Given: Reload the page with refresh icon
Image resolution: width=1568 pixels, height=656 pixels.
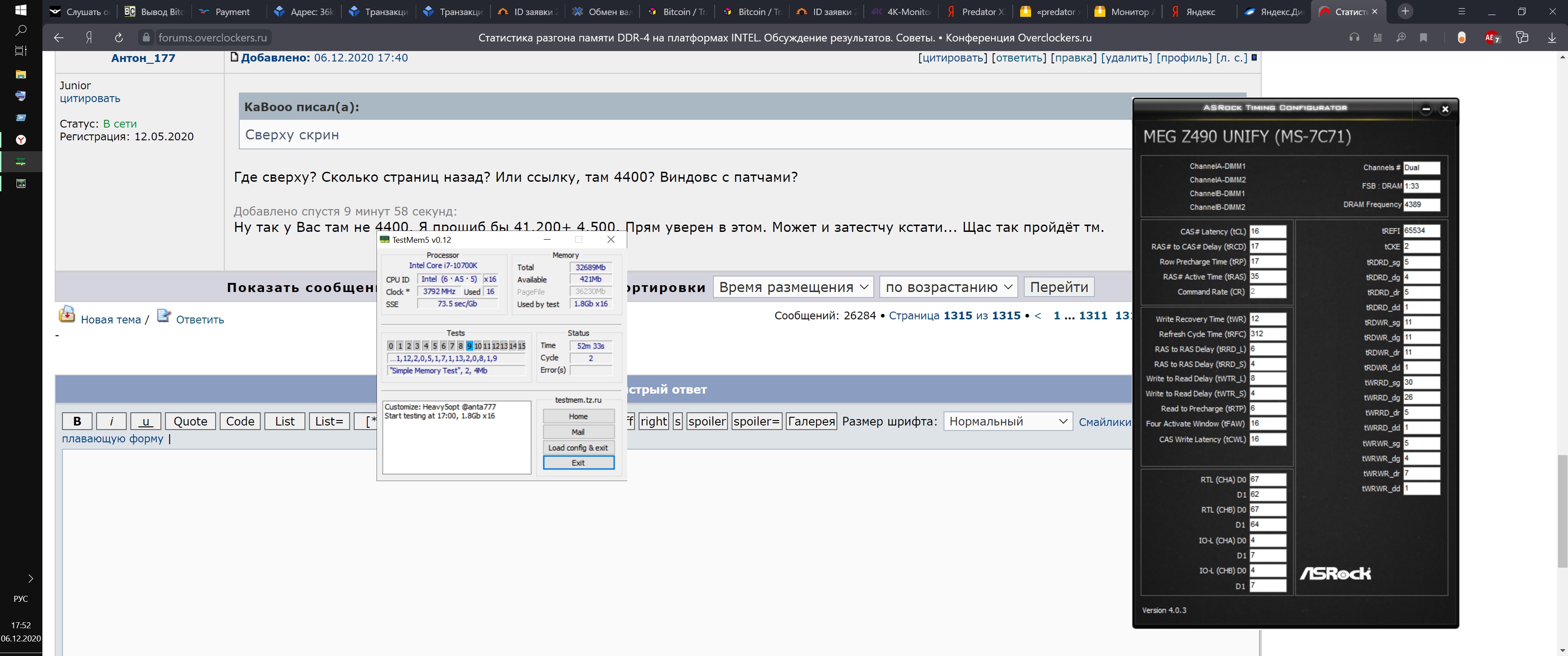Looking at the screenshot, I should coord(119,38).
